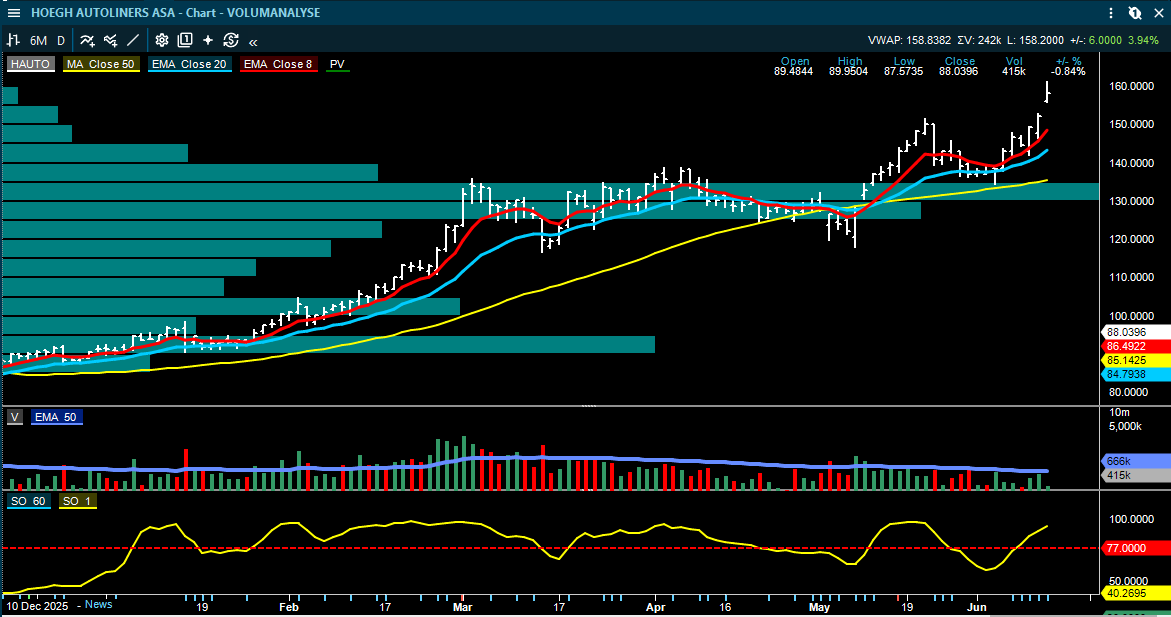
Task: Click the 160.0000 price axis label
Action: point(1131,86)
